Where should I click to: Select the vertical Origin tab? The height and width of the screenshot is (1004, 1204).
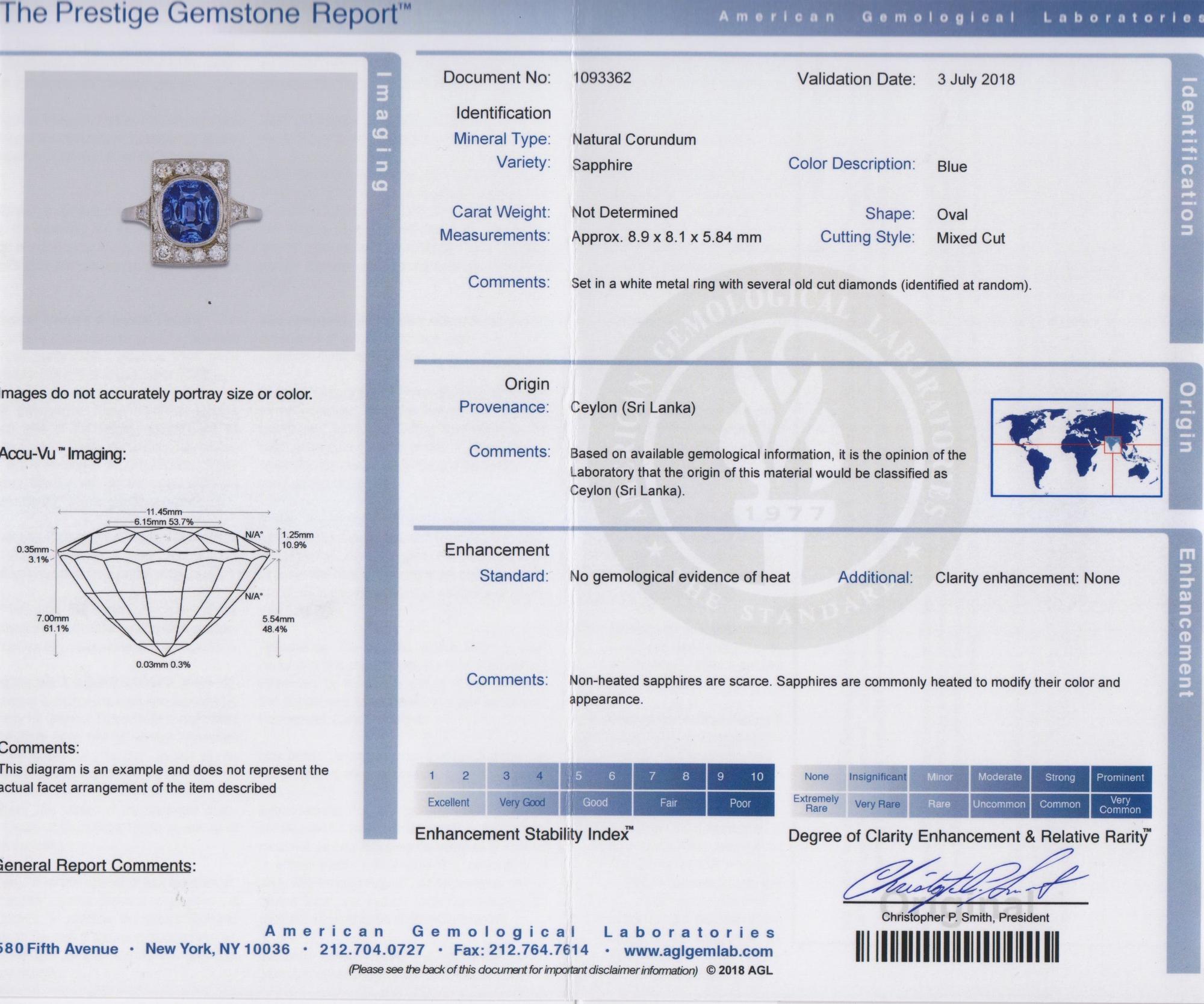pos(1185,417)
